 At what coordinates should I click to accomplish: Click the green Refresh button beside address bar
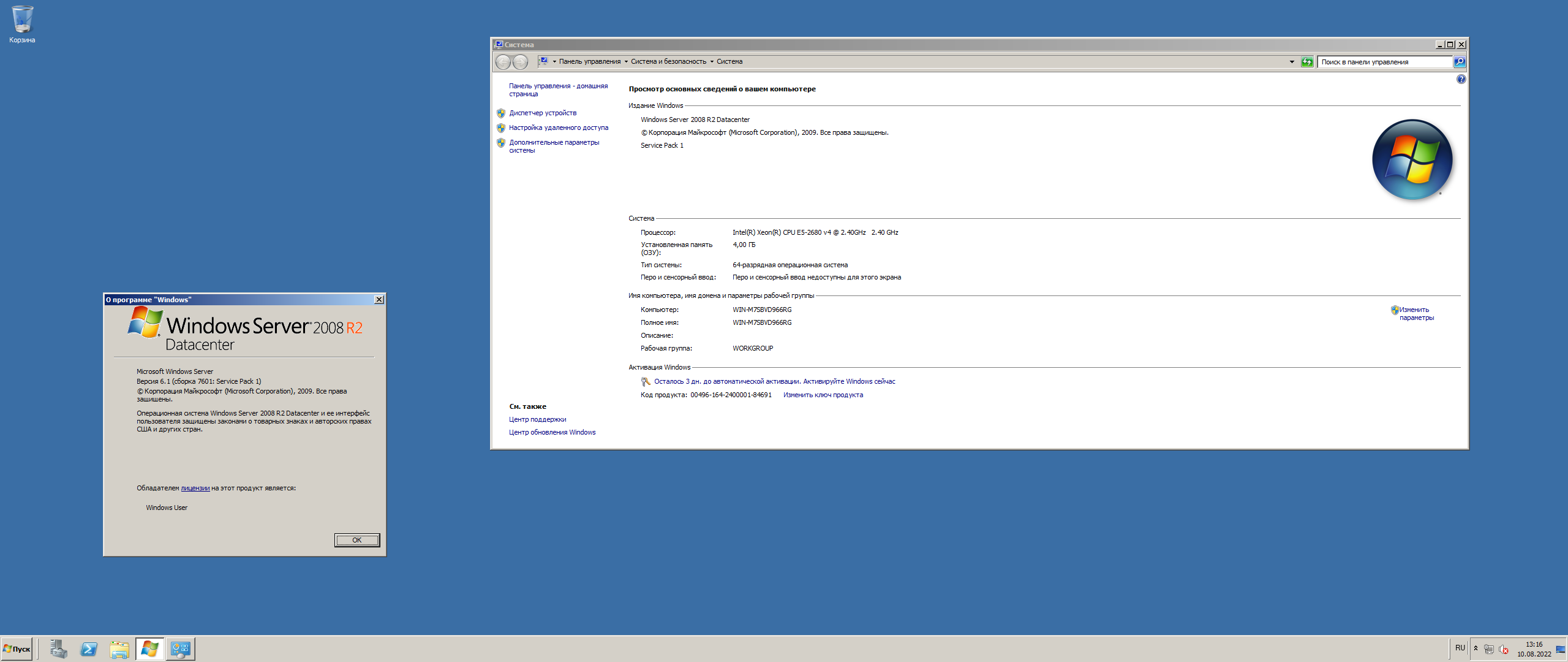coord(1307,62)
